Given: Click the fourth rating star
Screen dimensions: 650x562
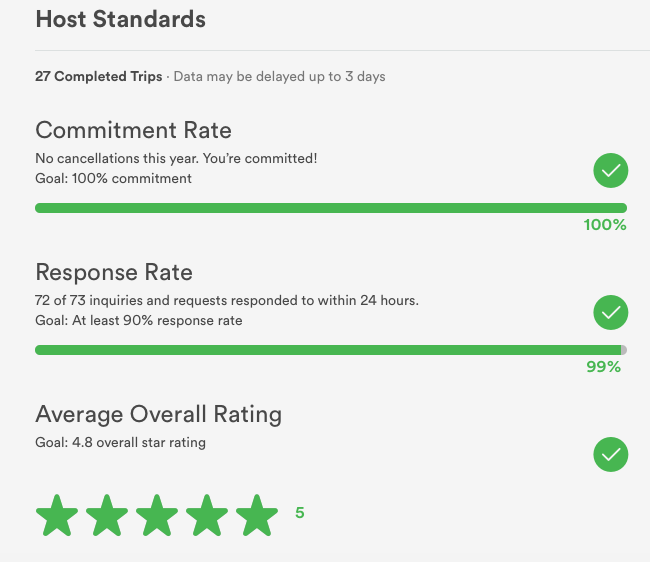Looking at the screenshot, I should coord(207,515).
